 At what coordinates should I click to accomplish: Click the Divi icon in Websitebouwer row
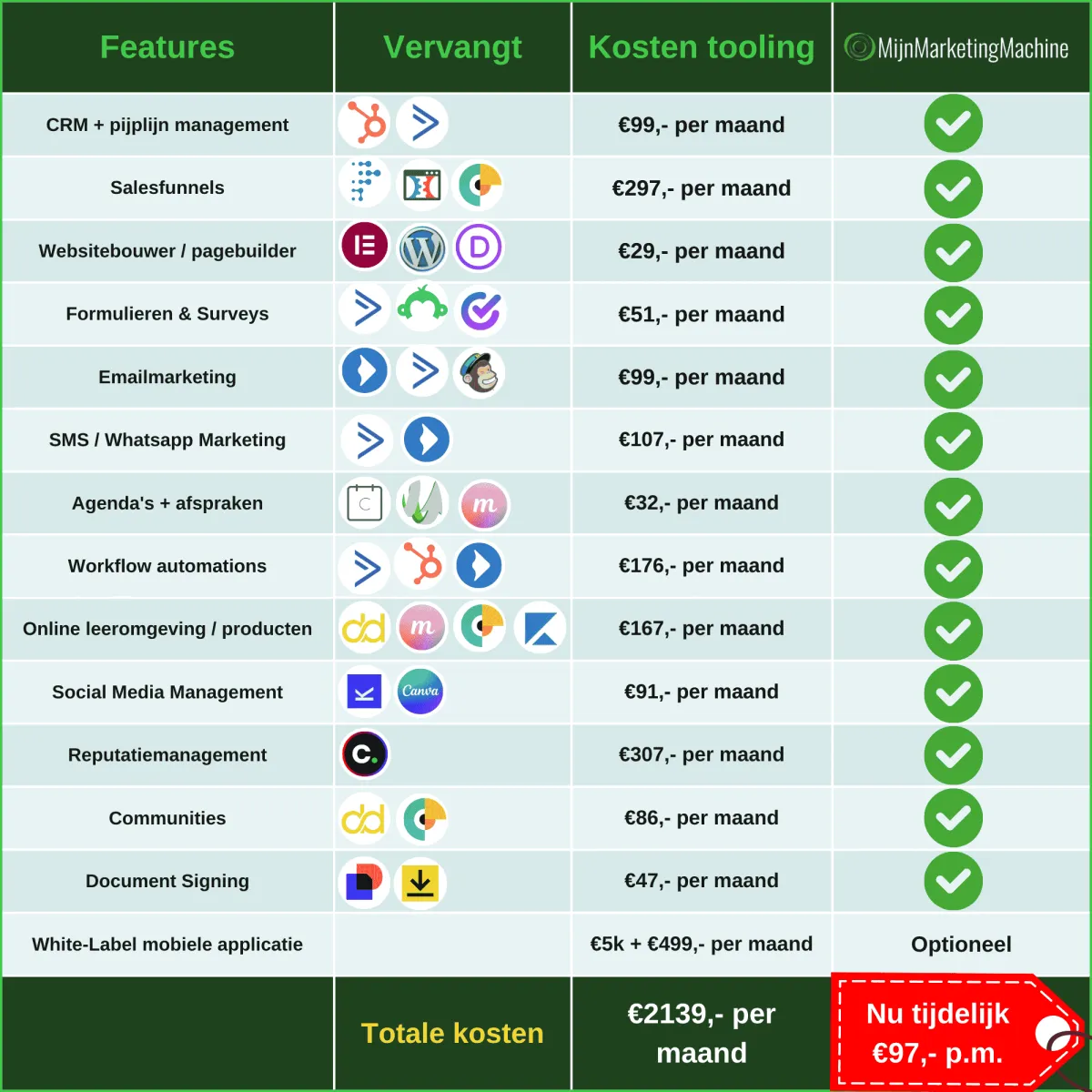[x=480, y=248]
